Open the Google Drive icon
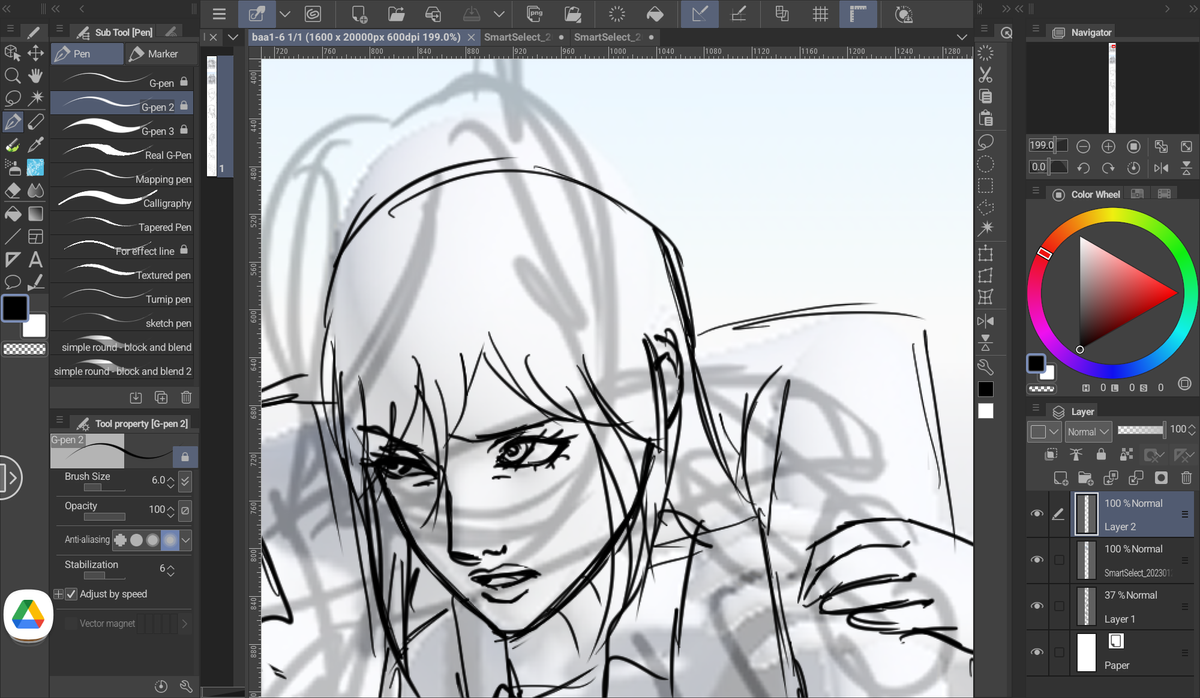The width and height of the screenshot is (1200, 698). [x=27, y=617]
